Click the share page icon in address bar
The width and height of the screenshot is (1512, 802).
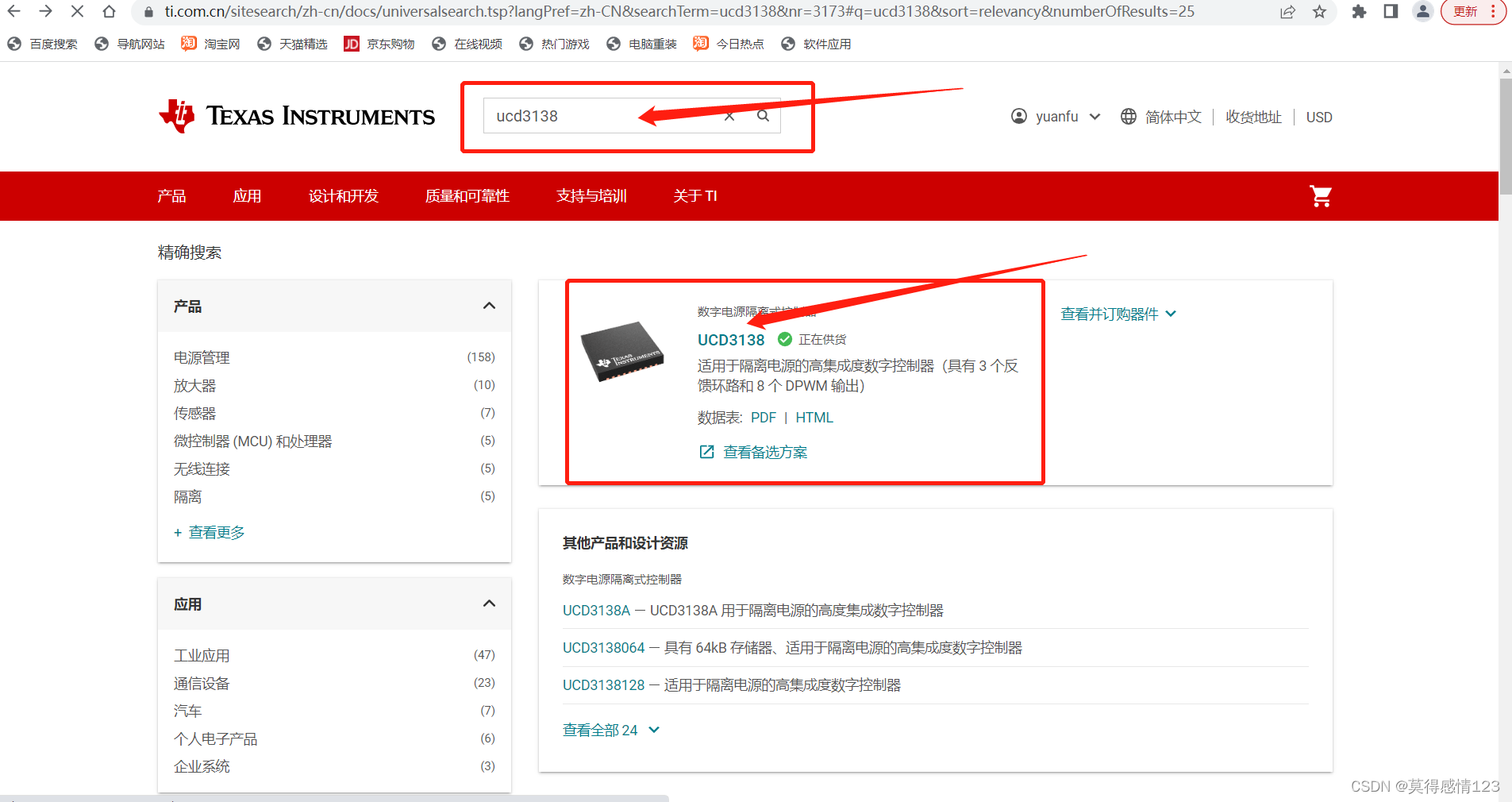pos(1287,12)
